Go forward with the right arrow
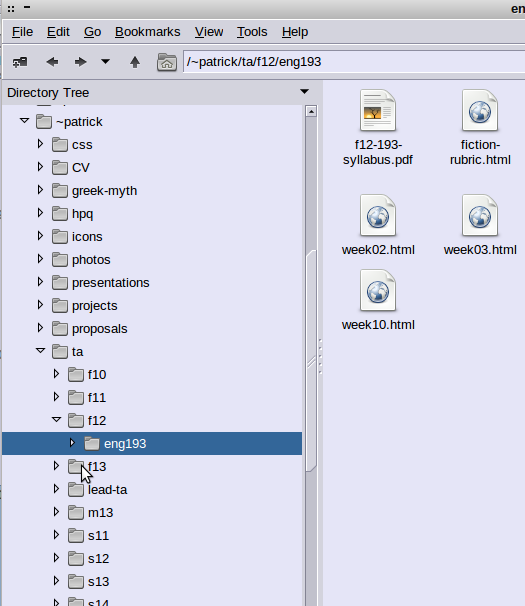Image resolution: width=525 pixels, height=606 pixels. click(x=80, y=62)
